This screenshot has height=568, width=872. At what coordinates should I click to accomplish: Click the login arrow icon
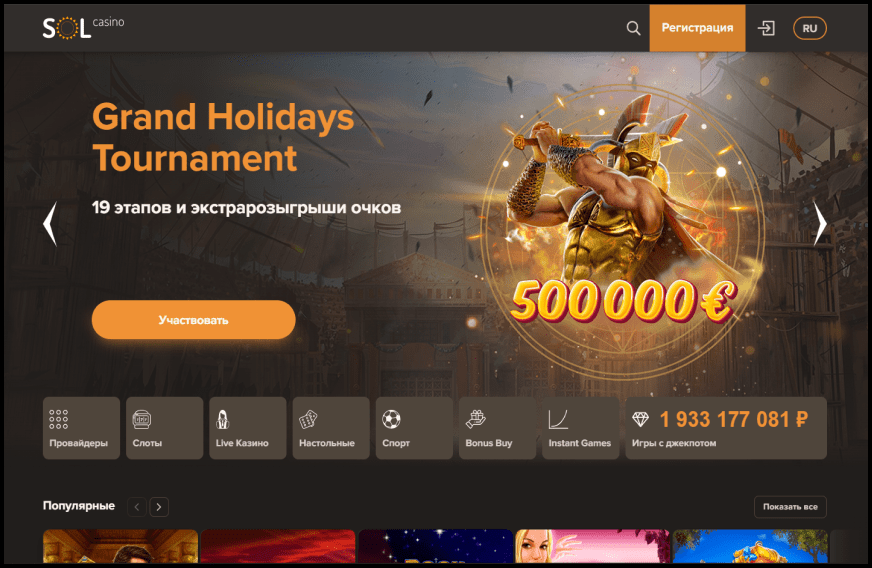(x=766, y=28)
